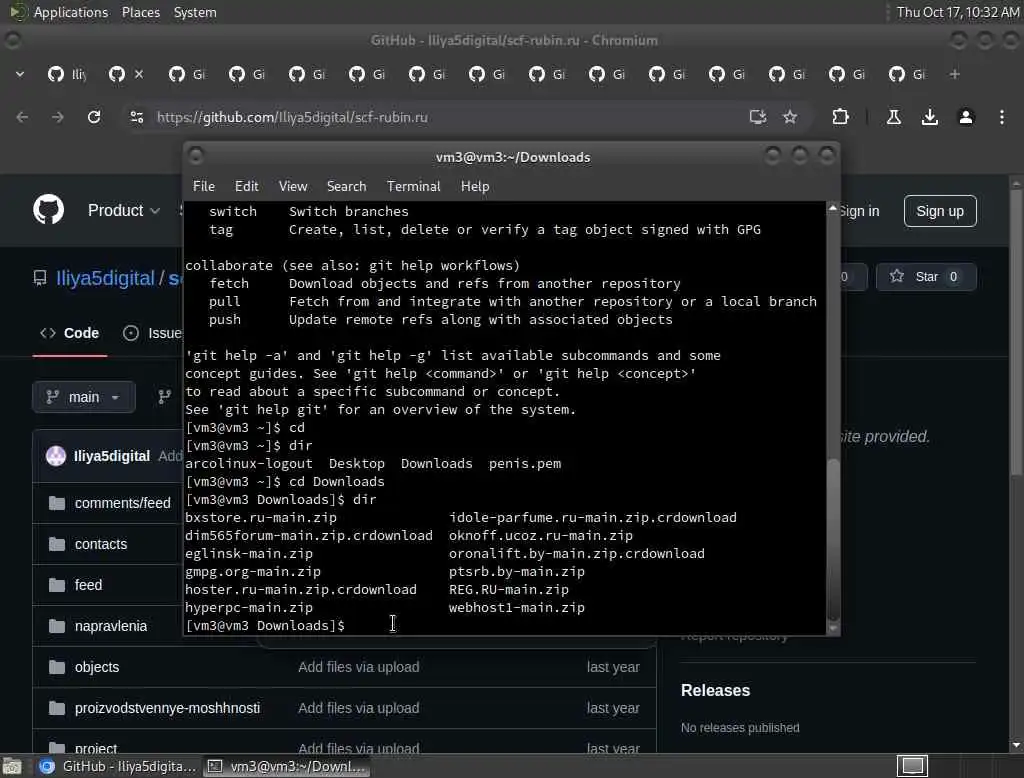The image size is (1024, 778).
Task: Open the napravlenia folder
Action: (x=110, y=626)
